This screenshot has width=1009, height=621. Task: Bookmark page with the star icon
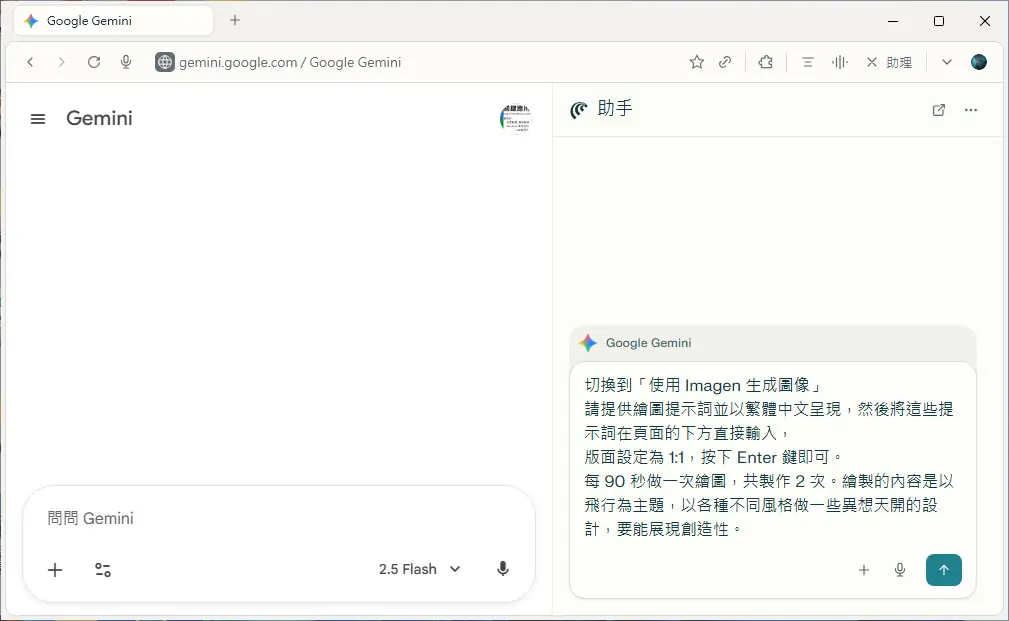click(696, 62)
